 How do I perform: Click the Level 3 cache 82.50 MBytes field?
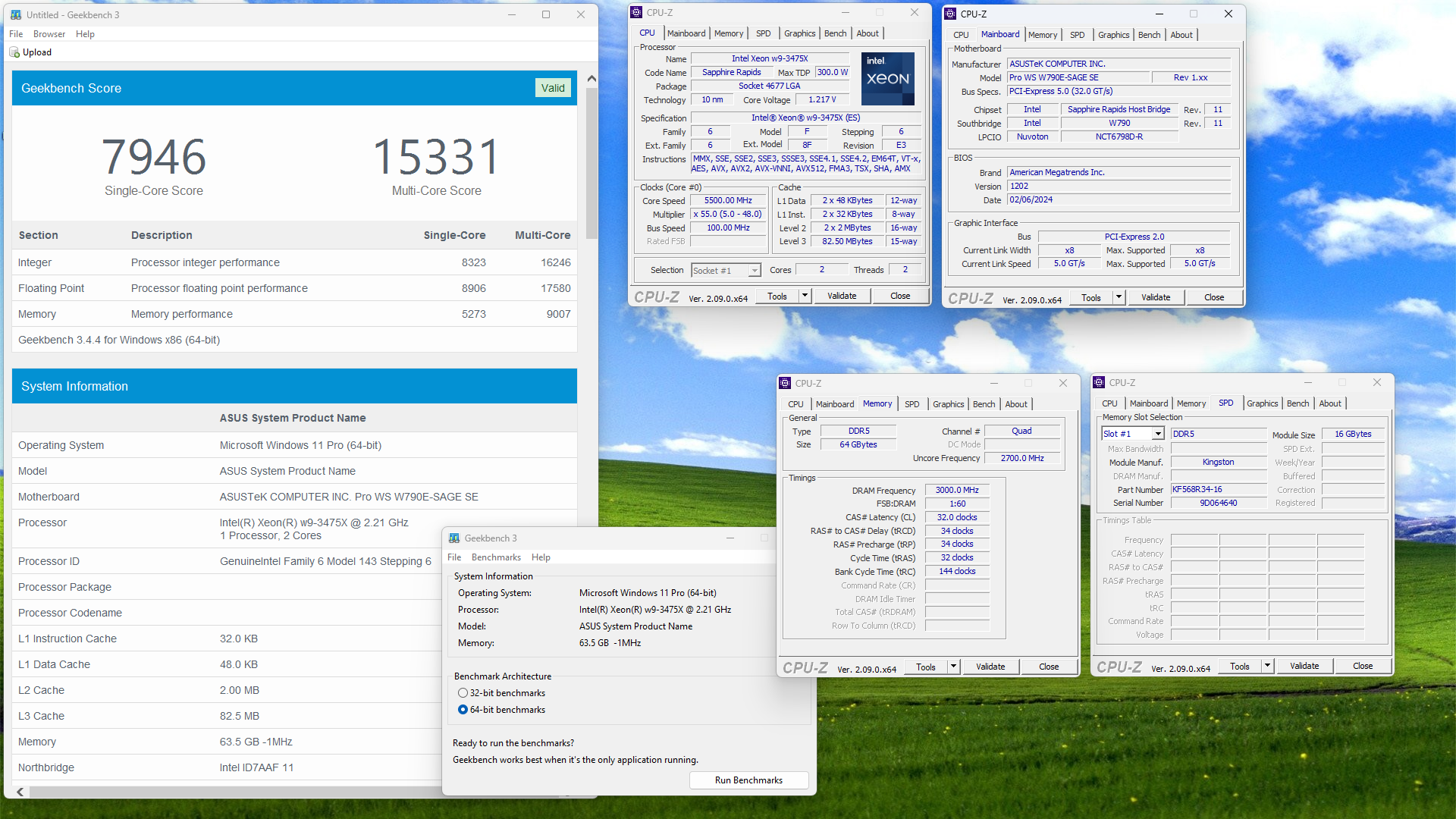(847, 241)
